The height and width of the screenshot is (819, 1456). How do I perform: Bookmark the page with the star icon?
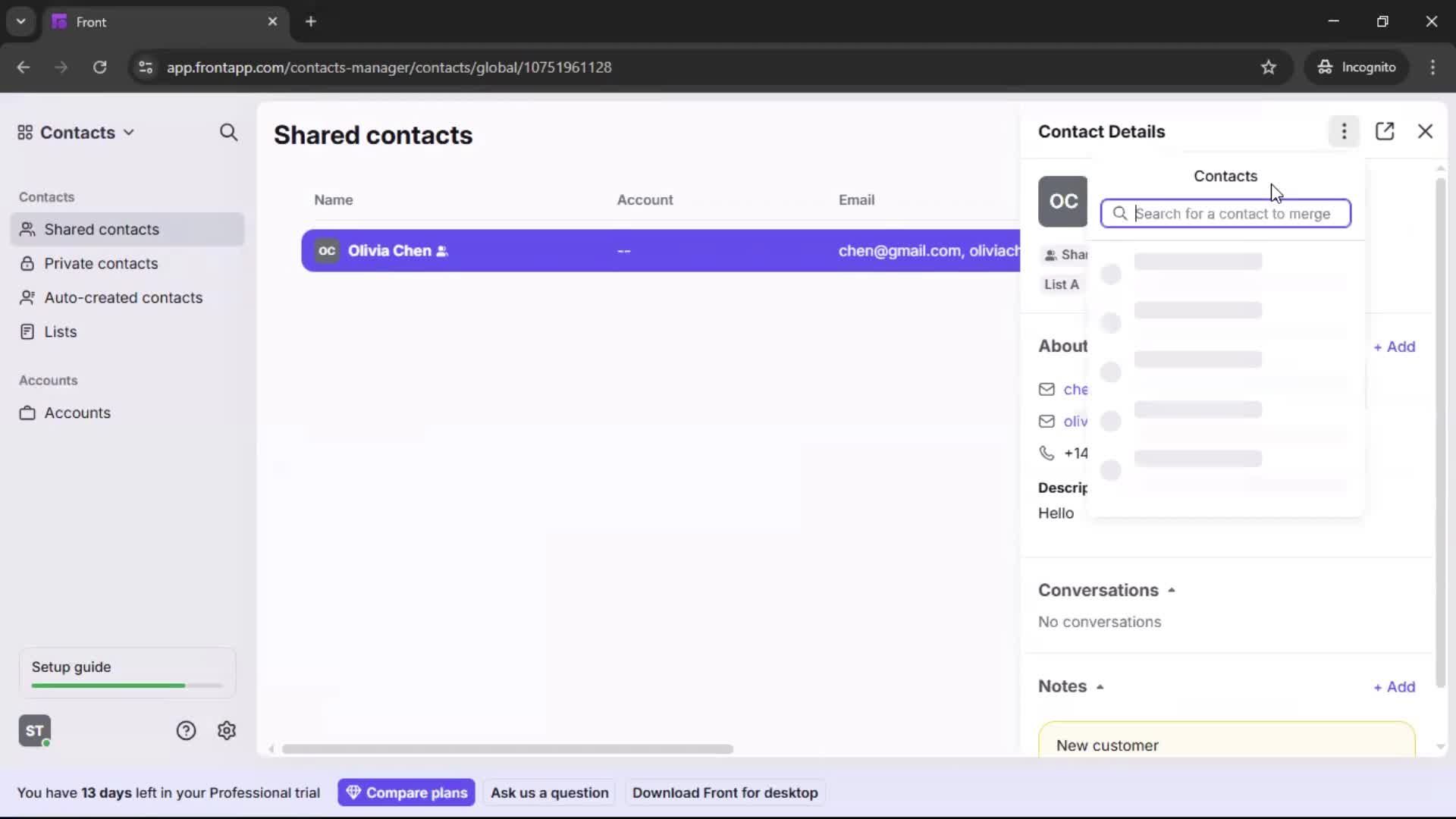[x=1269, y=67]
